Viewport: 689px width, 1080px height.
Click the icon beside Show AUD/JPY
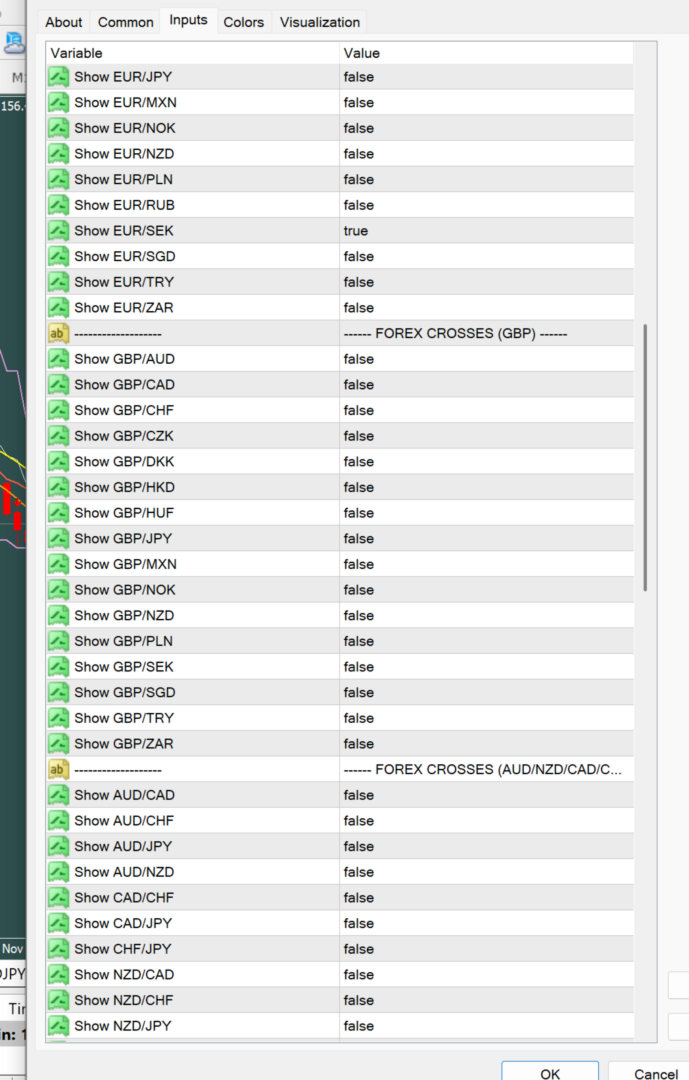[x=59, y=847]
